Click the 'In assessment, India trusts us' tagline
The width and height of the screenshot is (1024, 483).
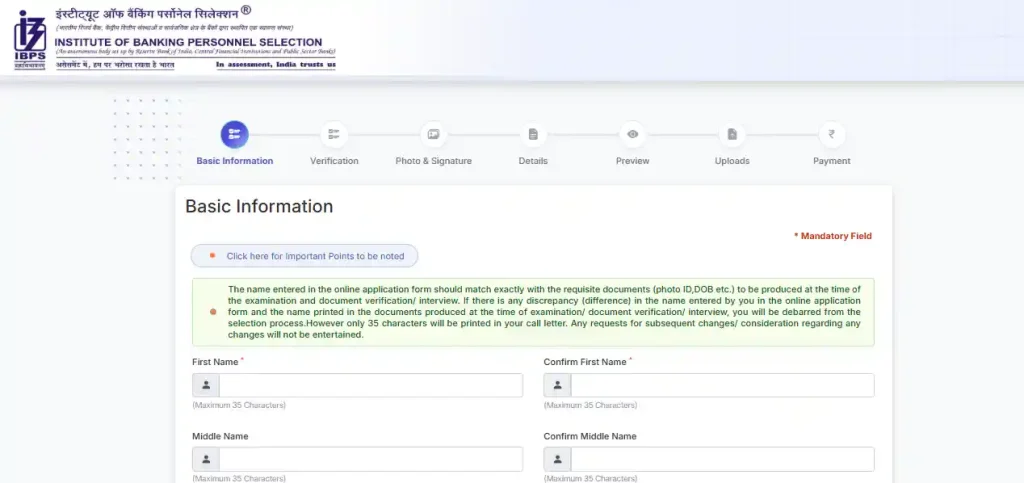pyautogui.click(x=276, y=65)
